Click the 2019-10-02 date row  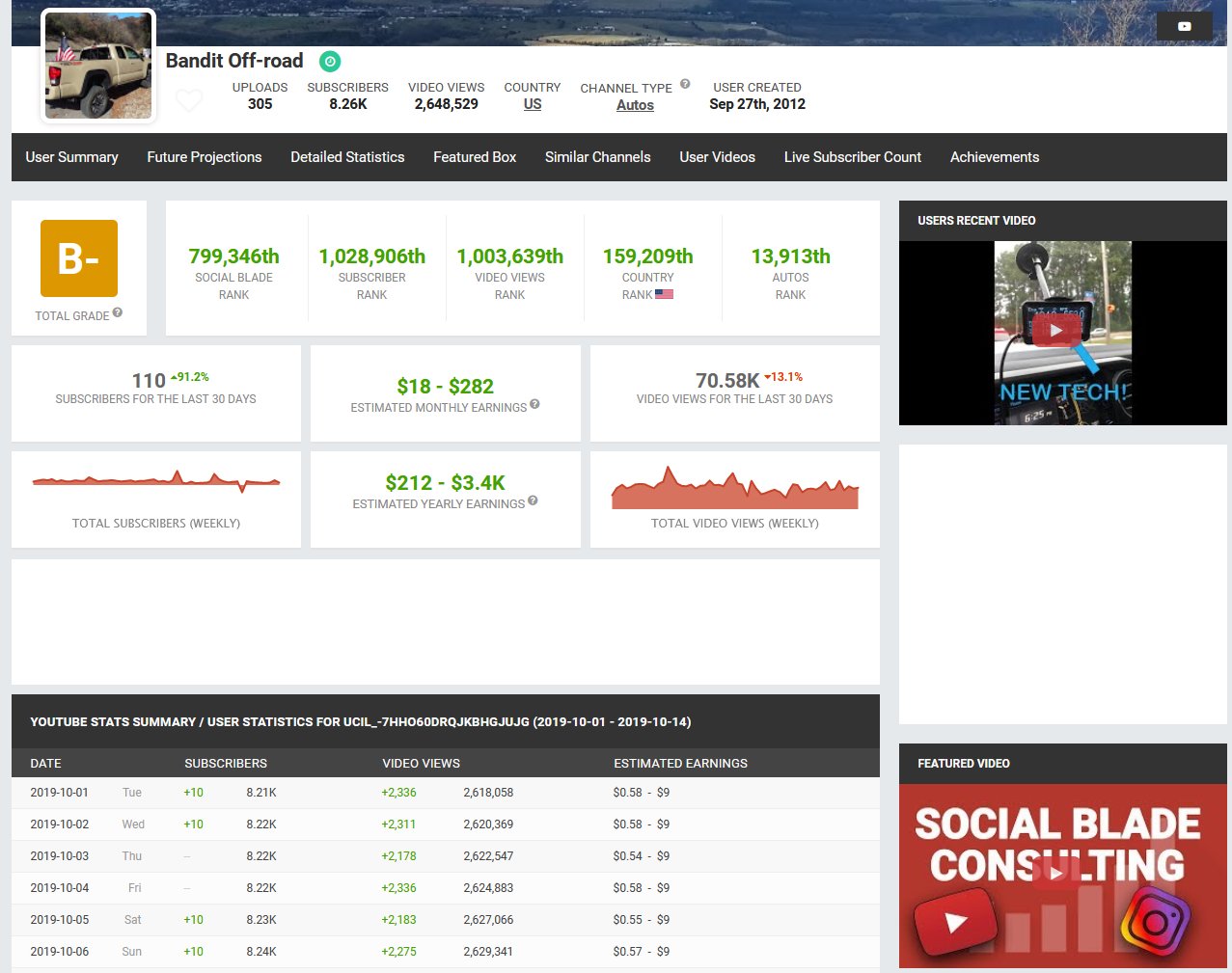446,824
